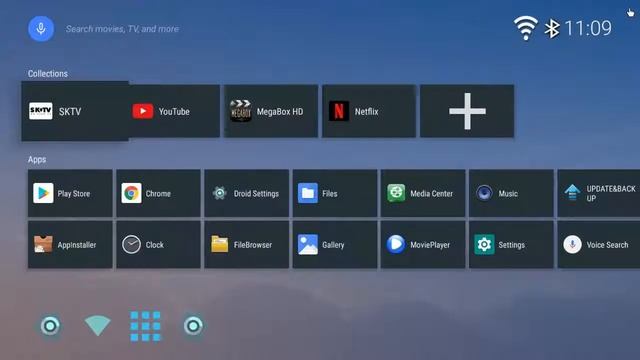The height and width of the screenshot is (360, 640).
Task: Open the blue apps grid icon at bottom
Action: pyautogui.click(x=145, y=326)
